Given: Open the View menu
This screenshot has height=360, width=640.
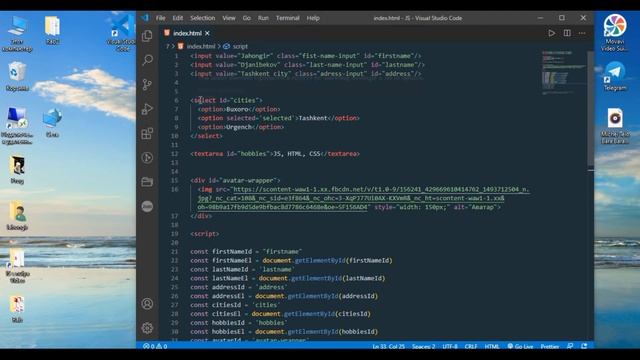Looking at the screenshot, I should pos(229,18).
